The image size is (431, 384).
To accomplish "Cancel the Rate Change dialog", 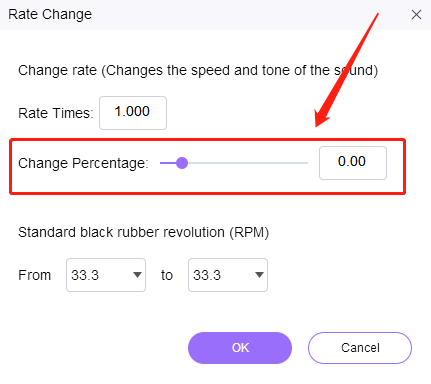I will (x=360, y=348).
